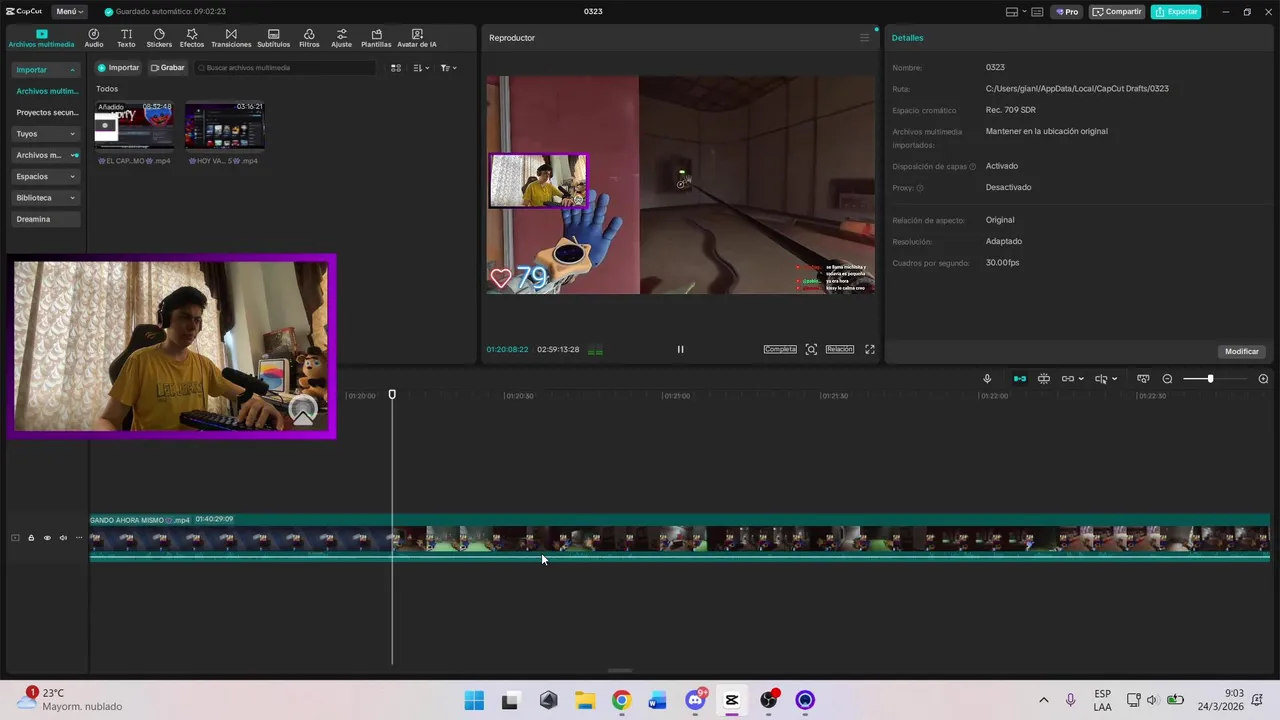This screenshot has width=1280, height=720.
Task: Open Windows Start menu
Action: (474, 700)
